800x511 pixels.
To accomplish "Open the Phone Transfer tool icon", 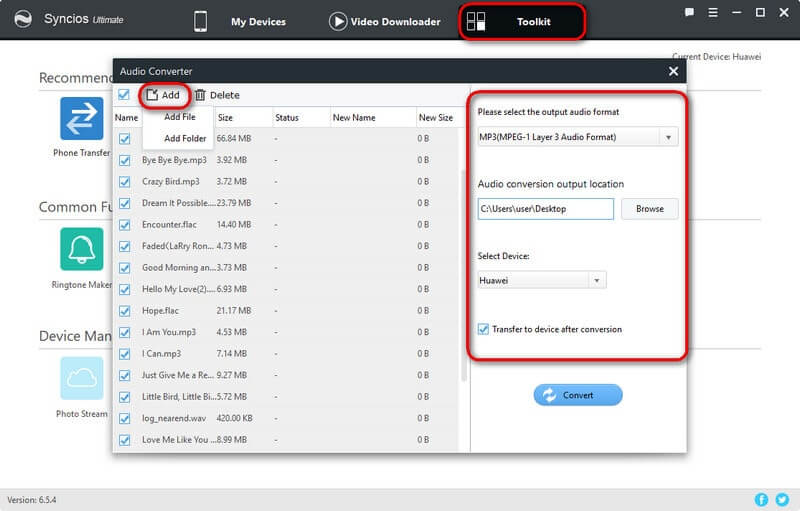I will pos(82,118).
